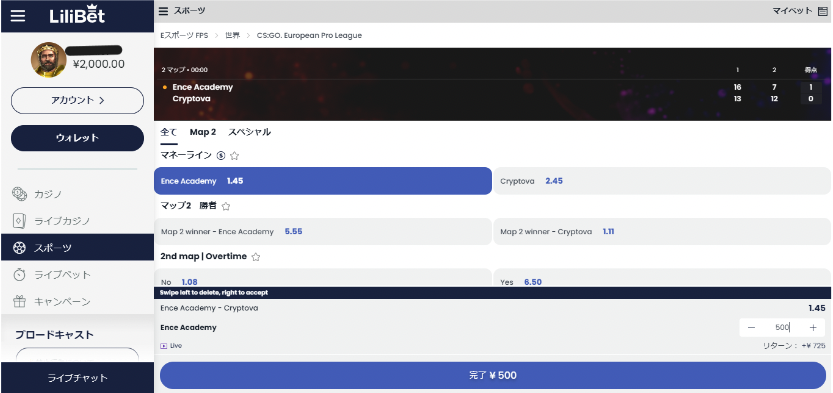Image resolution: width=833 pixels, height=393 pixels.
Task: Select スポーツ in the sidebar
Action: tap(53, 248)
